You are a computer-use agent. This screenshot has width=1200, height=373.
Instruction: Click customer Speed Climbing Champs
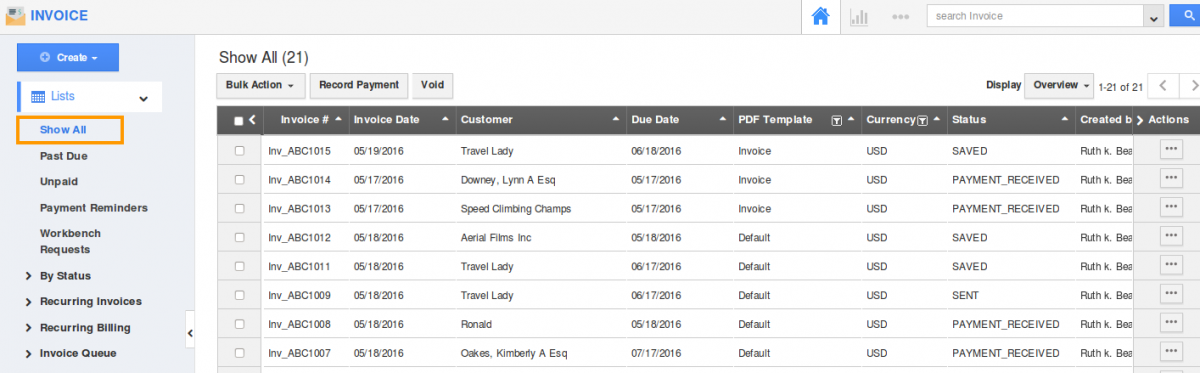[x=516, y=209]
